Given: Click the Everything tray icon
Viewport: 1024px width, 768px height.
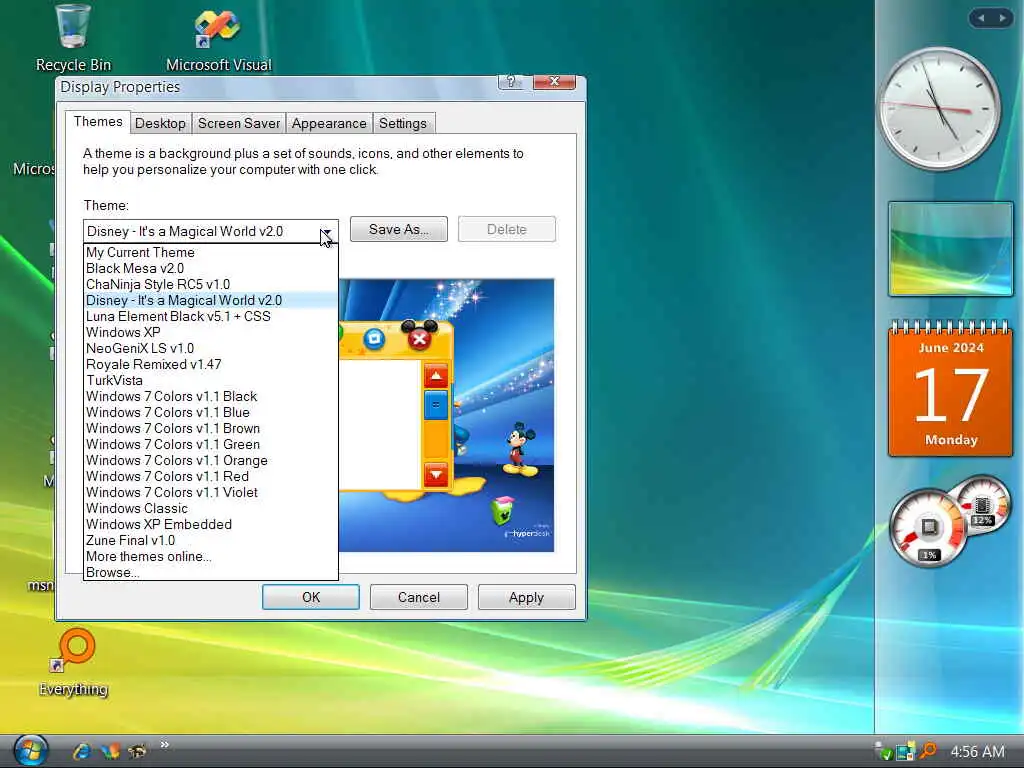Looking at the screenshot, I should [927, 752].
